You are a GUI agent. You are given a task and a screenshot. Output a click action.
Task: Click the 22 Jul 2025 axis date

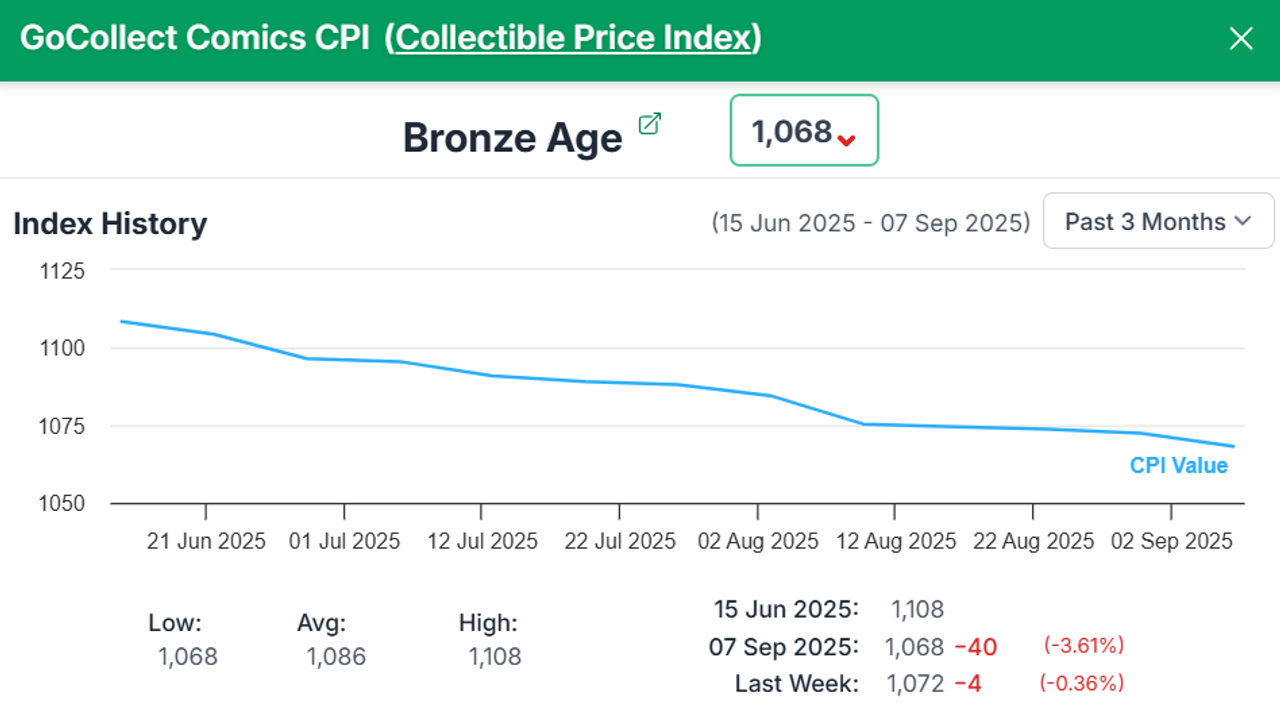point(620,541)
